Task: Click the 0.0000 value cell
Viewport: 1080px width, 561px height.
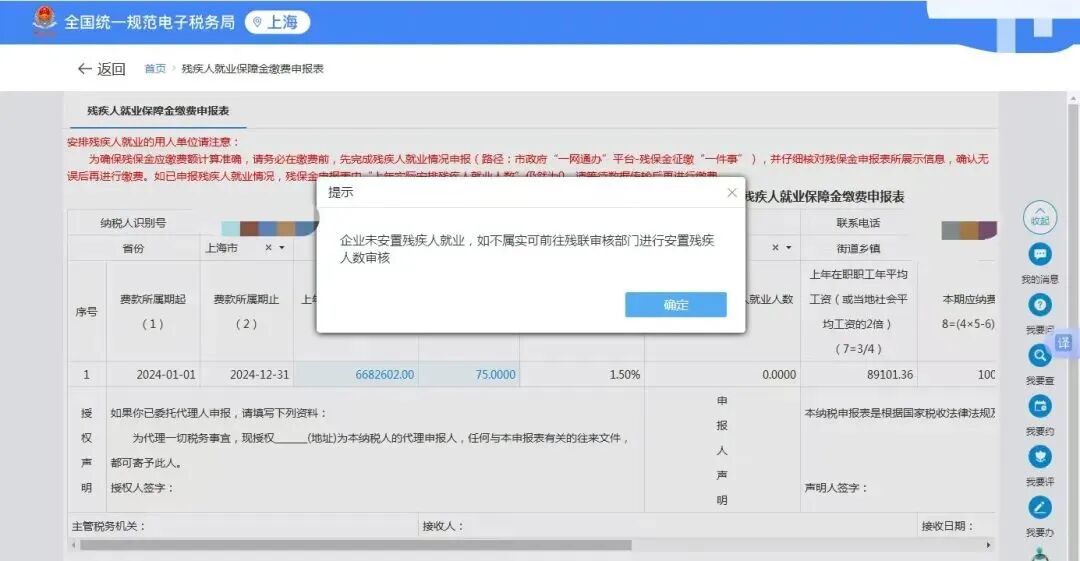Action: (x=723, y=374)
